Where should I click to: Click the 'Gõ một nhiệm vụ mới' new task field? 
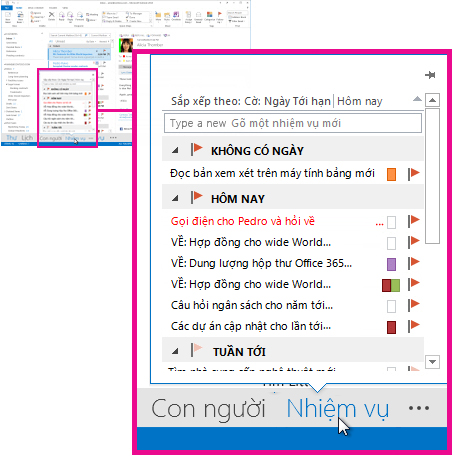tap(293, 123)
